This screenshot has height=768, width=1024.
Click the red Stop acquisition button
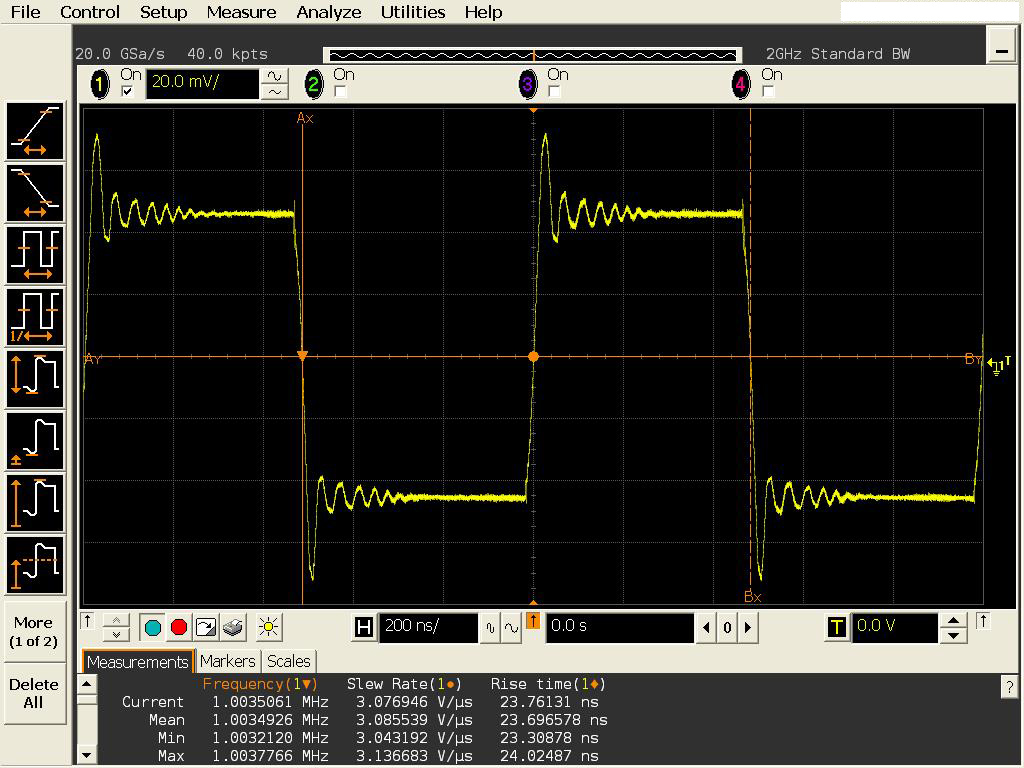178,628
